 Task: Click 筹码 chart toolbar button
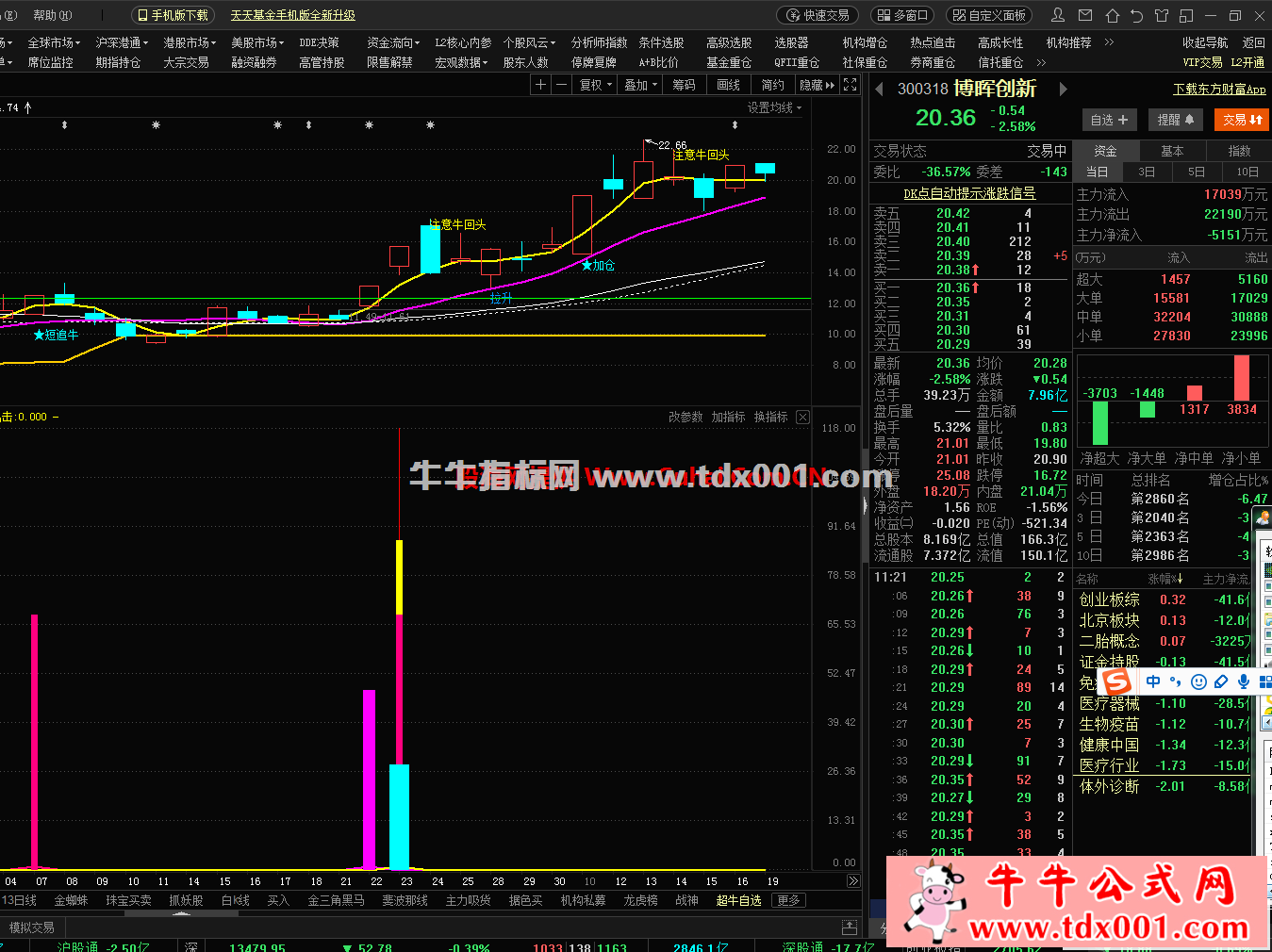[x=685, y=85]
